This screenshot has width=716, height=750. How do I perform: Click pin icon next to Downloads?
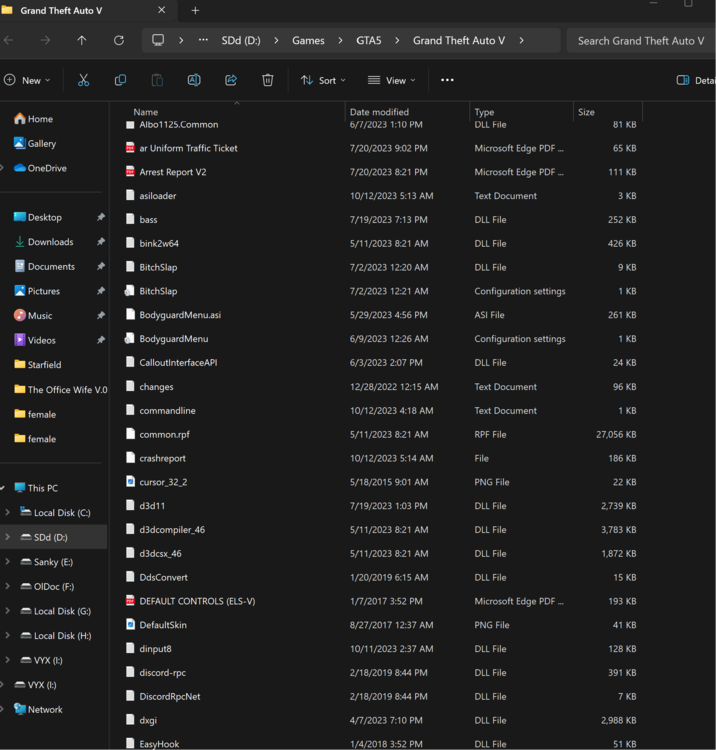coord(100,242)
